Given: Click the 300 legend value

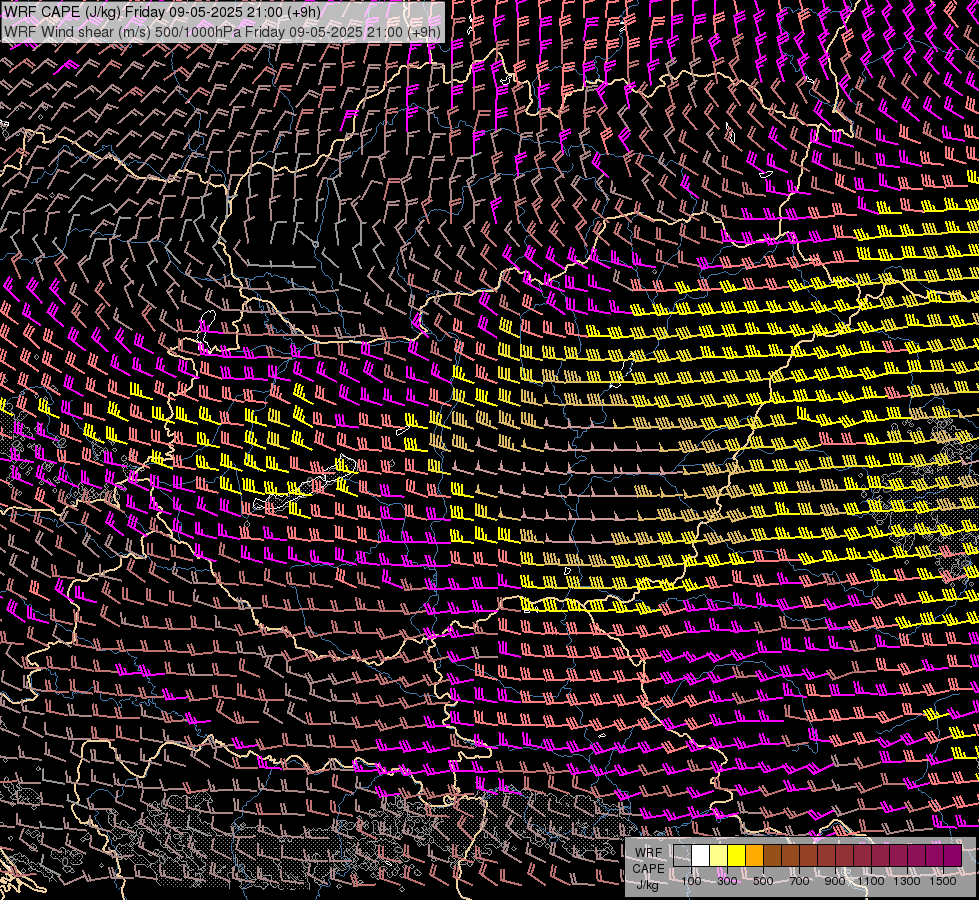Looking at the screenshot, I should (727, 881).
